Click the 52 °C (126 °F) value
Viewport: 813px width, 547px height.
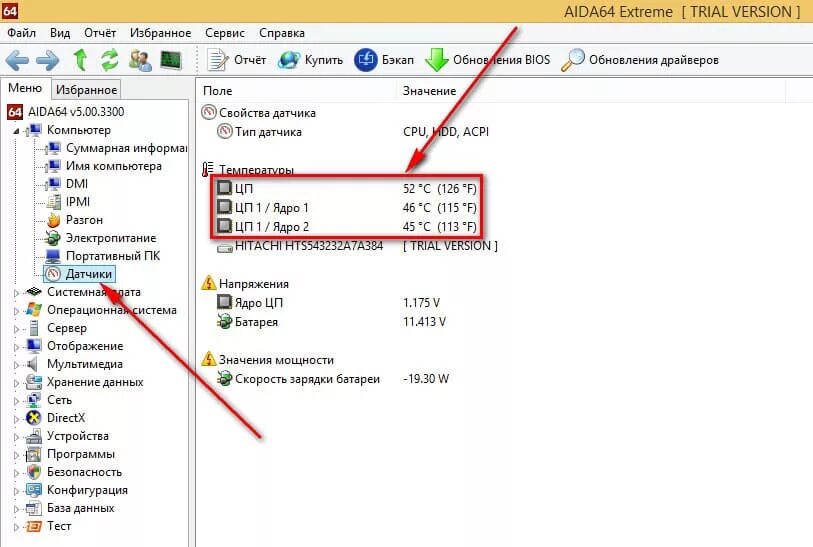pyautogui.click(x=440, y=189)
